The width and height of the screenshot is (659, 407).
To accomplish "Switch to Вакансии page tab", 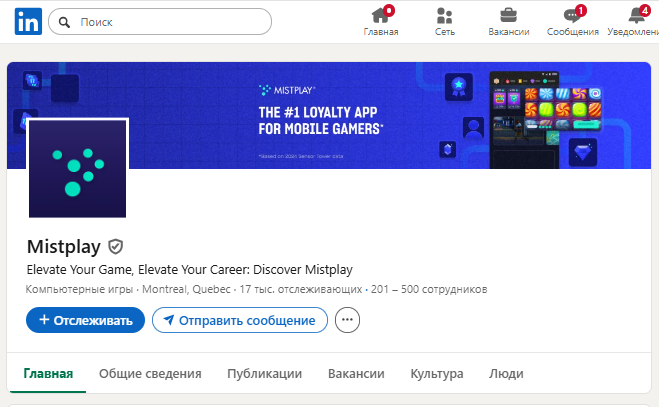I will click(x=356, y=373).
